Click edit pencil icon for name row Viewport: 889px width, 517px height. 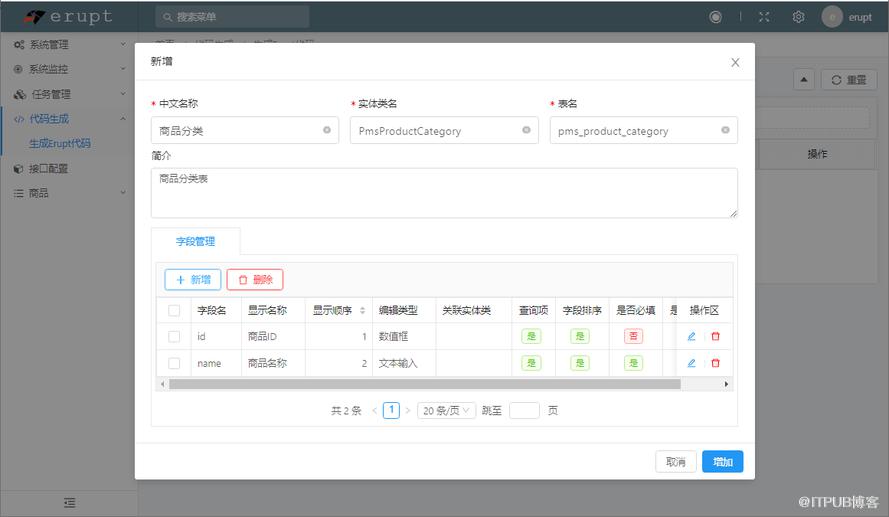(x=691, y=363)
